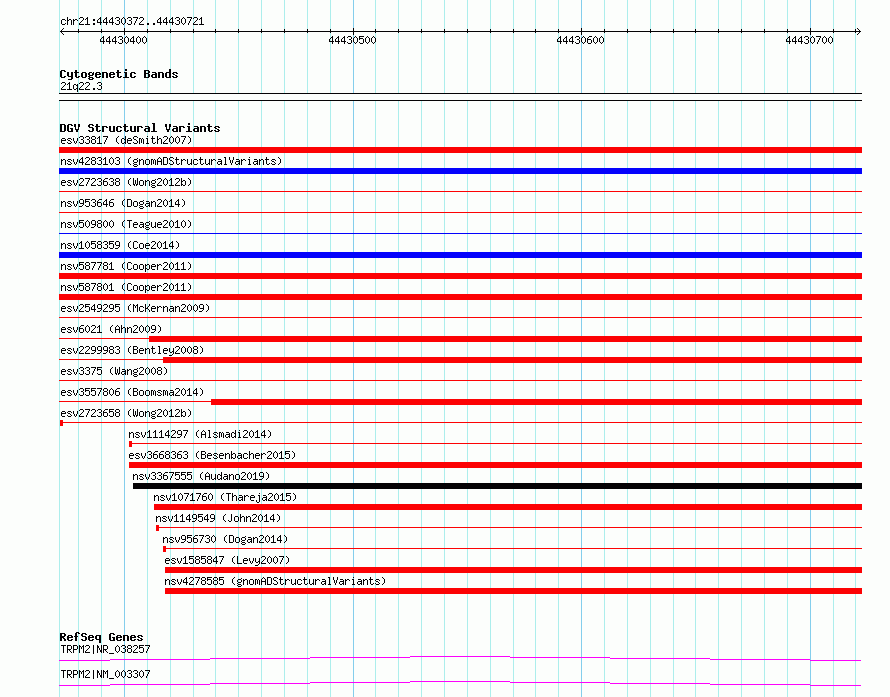Click the TRPM2|NM_003307 gene label
The image size is (890, 697).
click(105, 674)
